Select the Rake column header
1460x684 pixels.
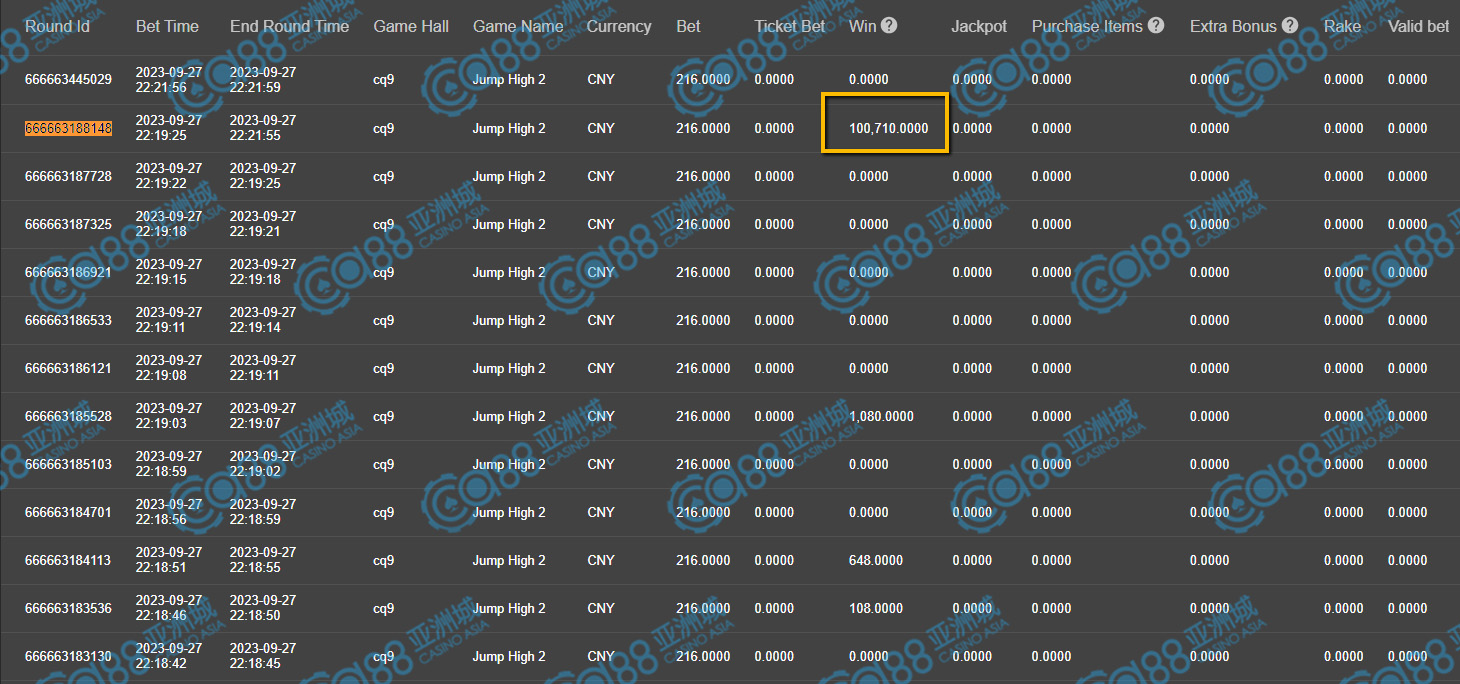click(1341, 27)
